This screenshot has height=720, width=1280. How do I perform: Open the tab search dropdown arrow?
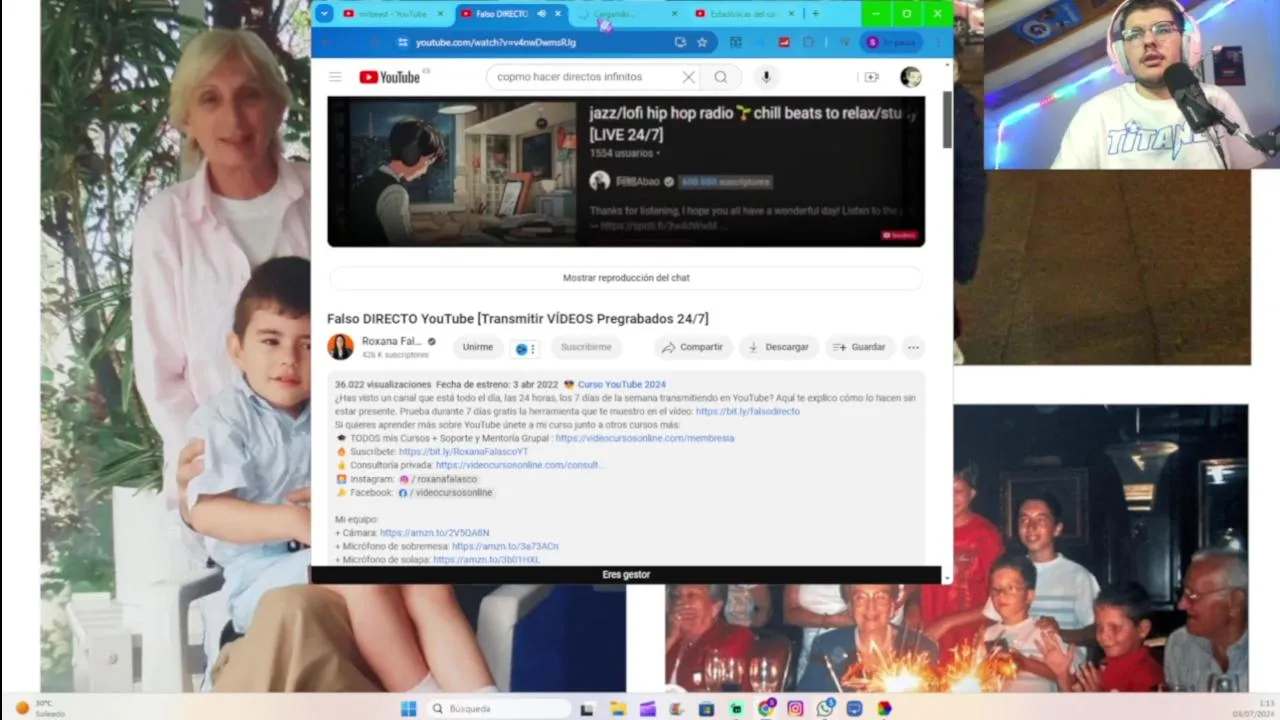(324, 14)
